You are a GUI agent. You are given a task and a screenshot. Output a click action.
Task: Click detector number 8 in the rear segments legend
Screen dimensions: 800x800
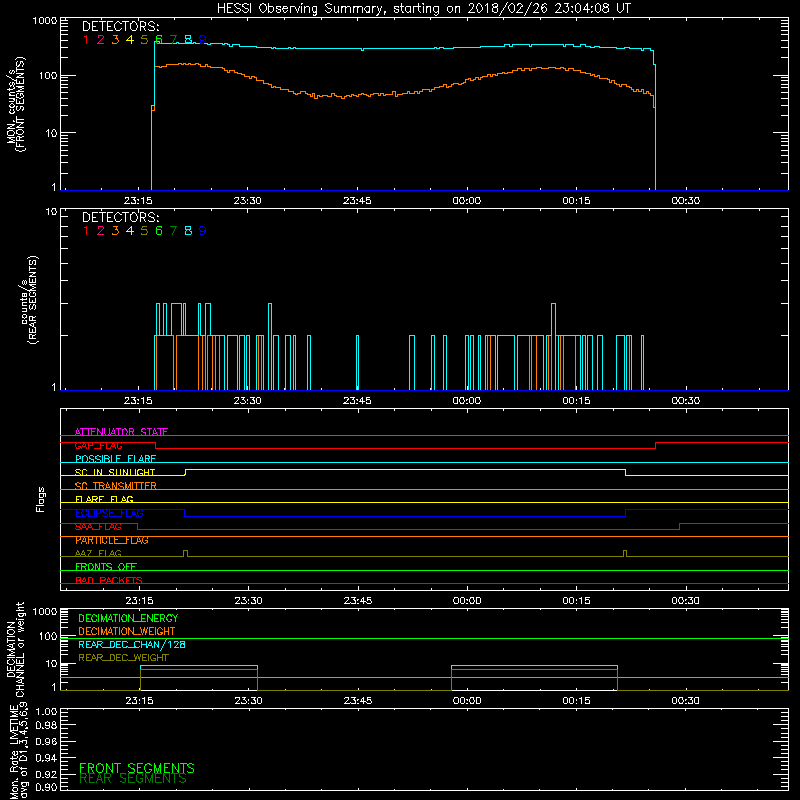(x=188, y=231)
